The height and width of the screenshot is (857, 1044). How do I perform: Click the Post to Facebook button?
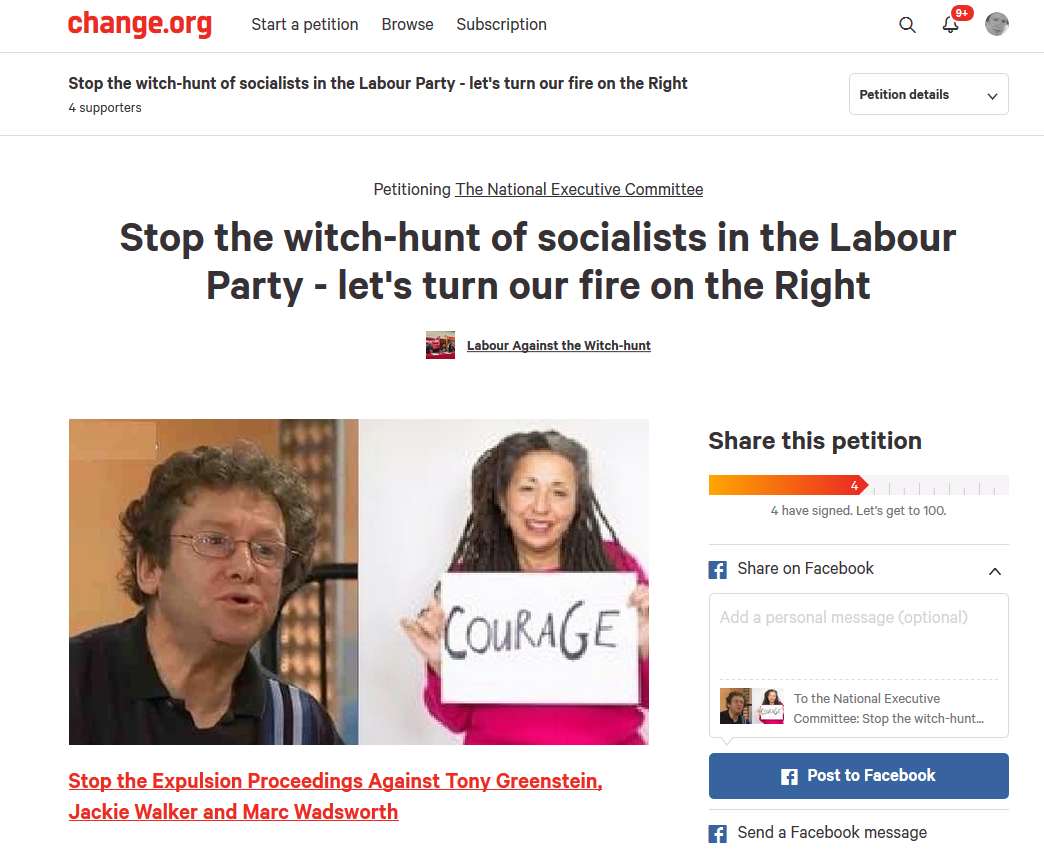[x=858, y=776]
